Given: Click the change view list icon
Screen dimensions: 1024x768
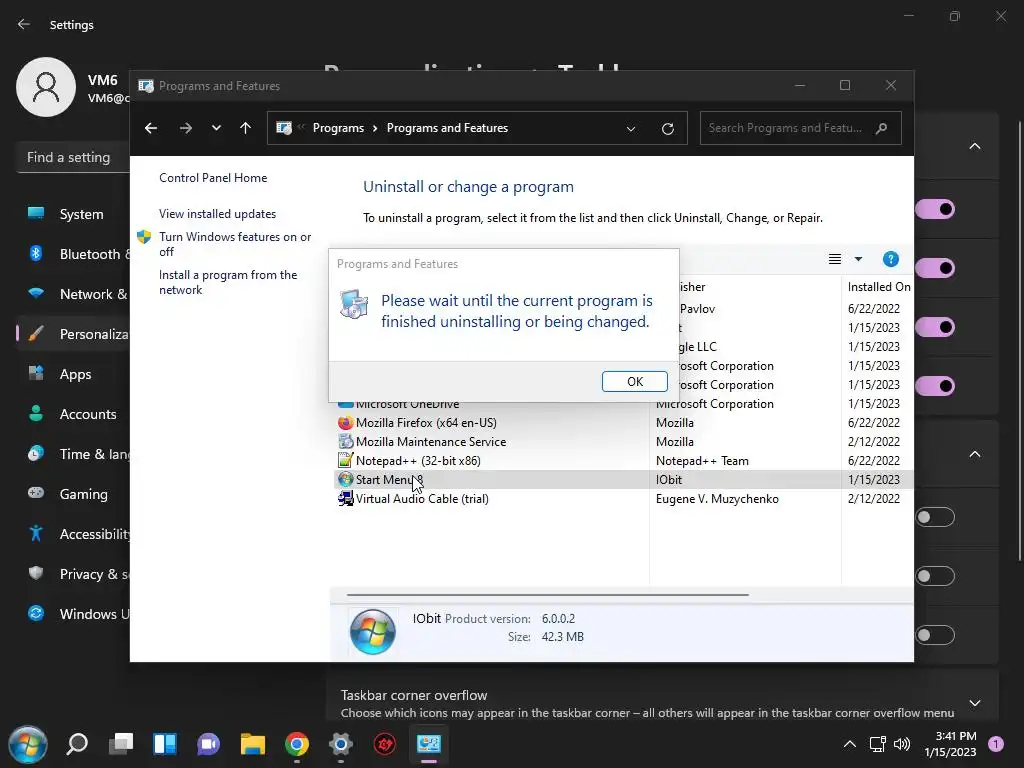Looking at the screenshot, I should pos(835,259).
